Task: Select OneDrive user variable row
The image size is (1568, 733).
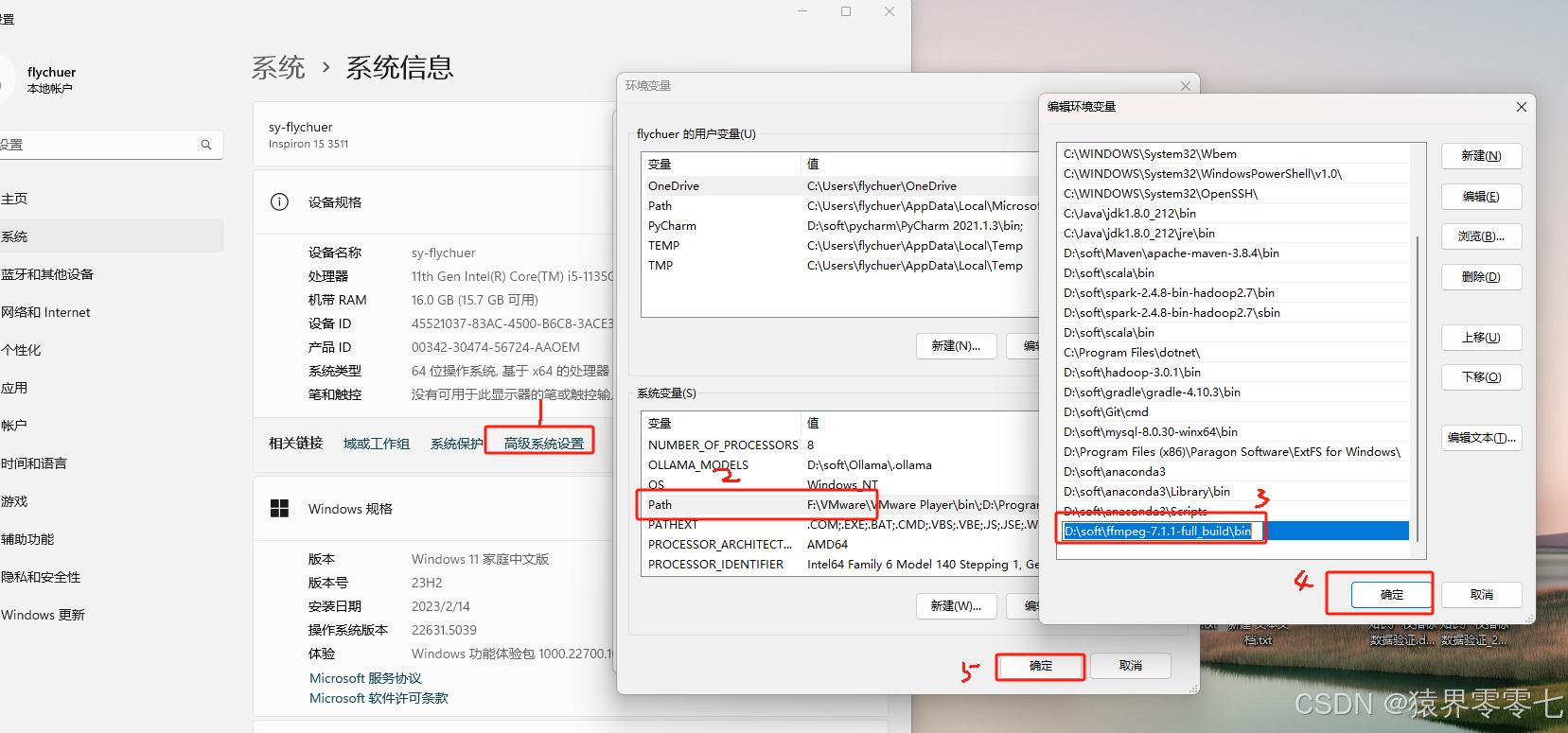Action: [840, 186]
